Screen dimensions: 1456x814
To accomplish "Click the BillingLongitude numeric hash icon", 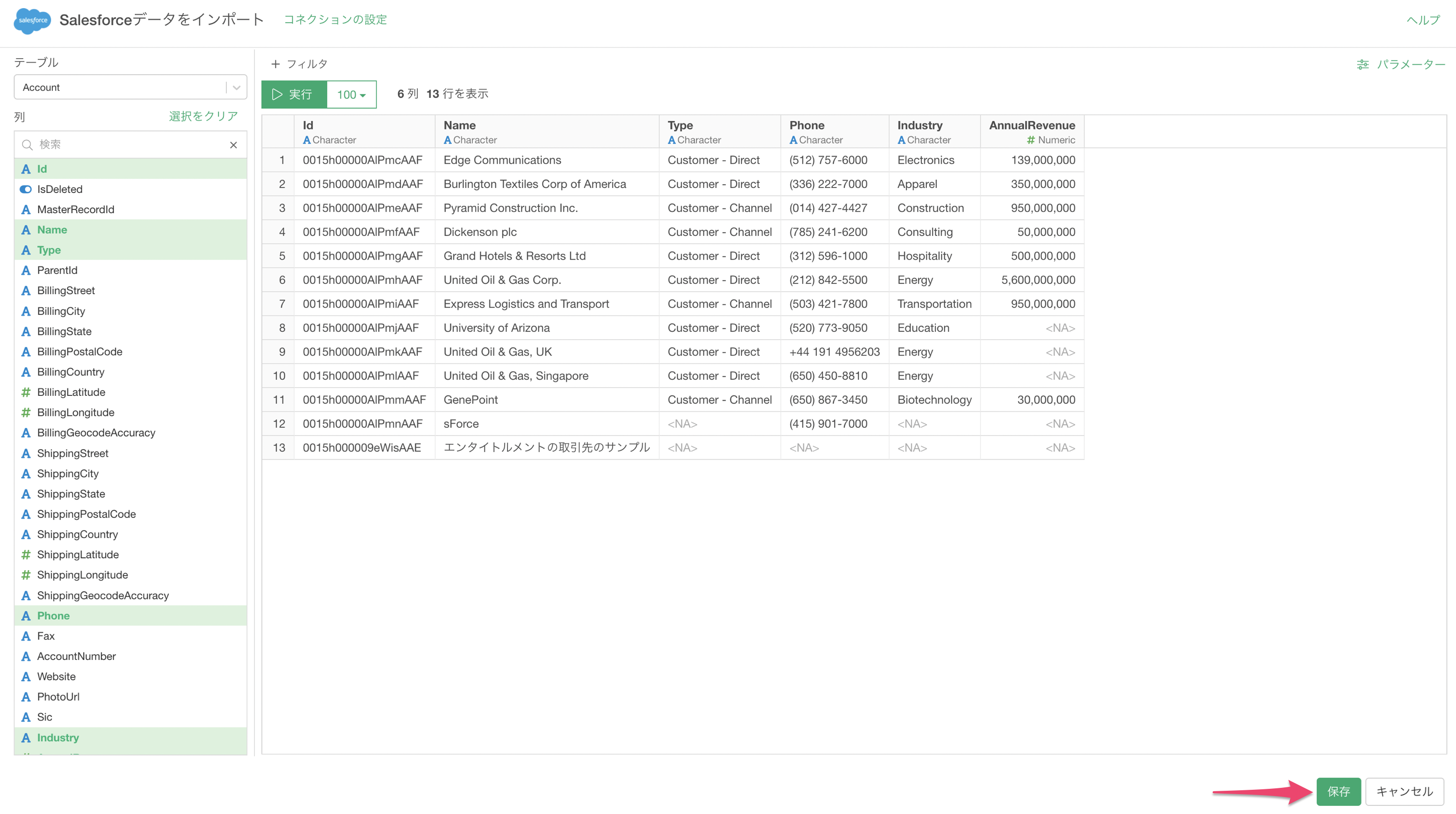I will [26, 412].
